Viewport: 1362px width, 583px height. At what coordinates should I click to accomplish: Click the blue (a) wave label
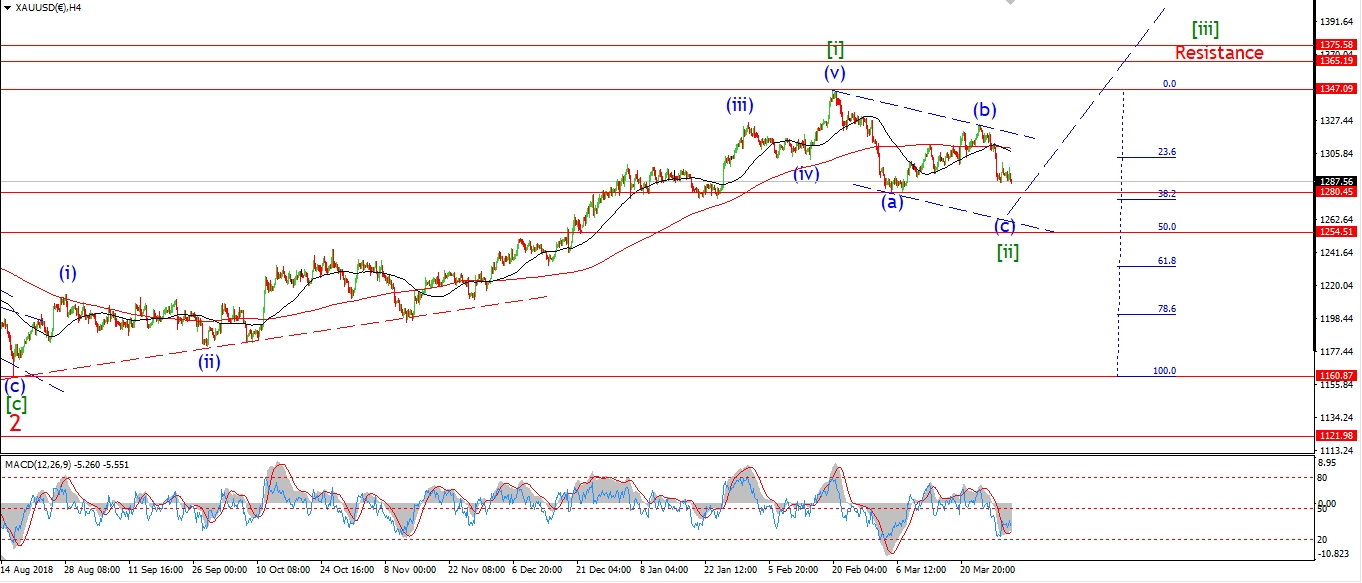coord(892,202)
